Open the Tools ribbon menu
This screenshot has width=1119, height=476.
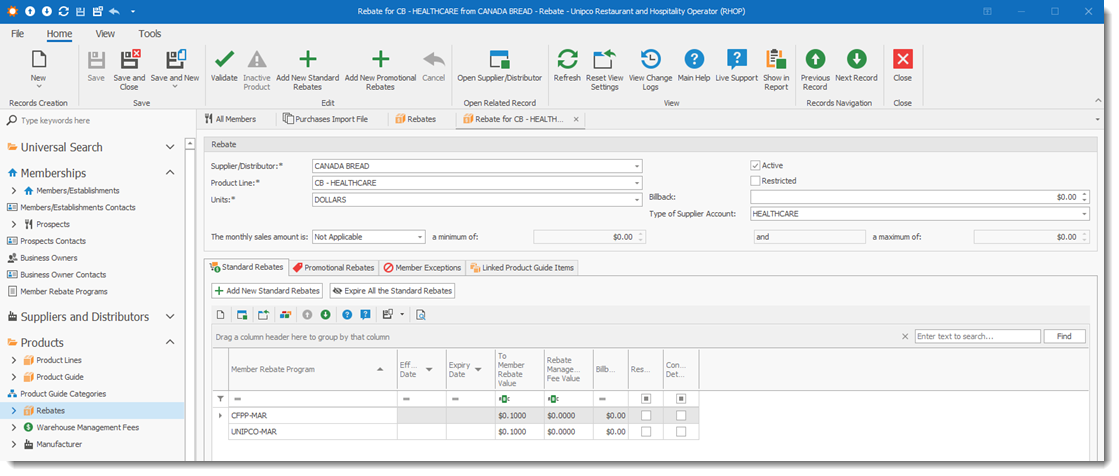tap(149, 33)
